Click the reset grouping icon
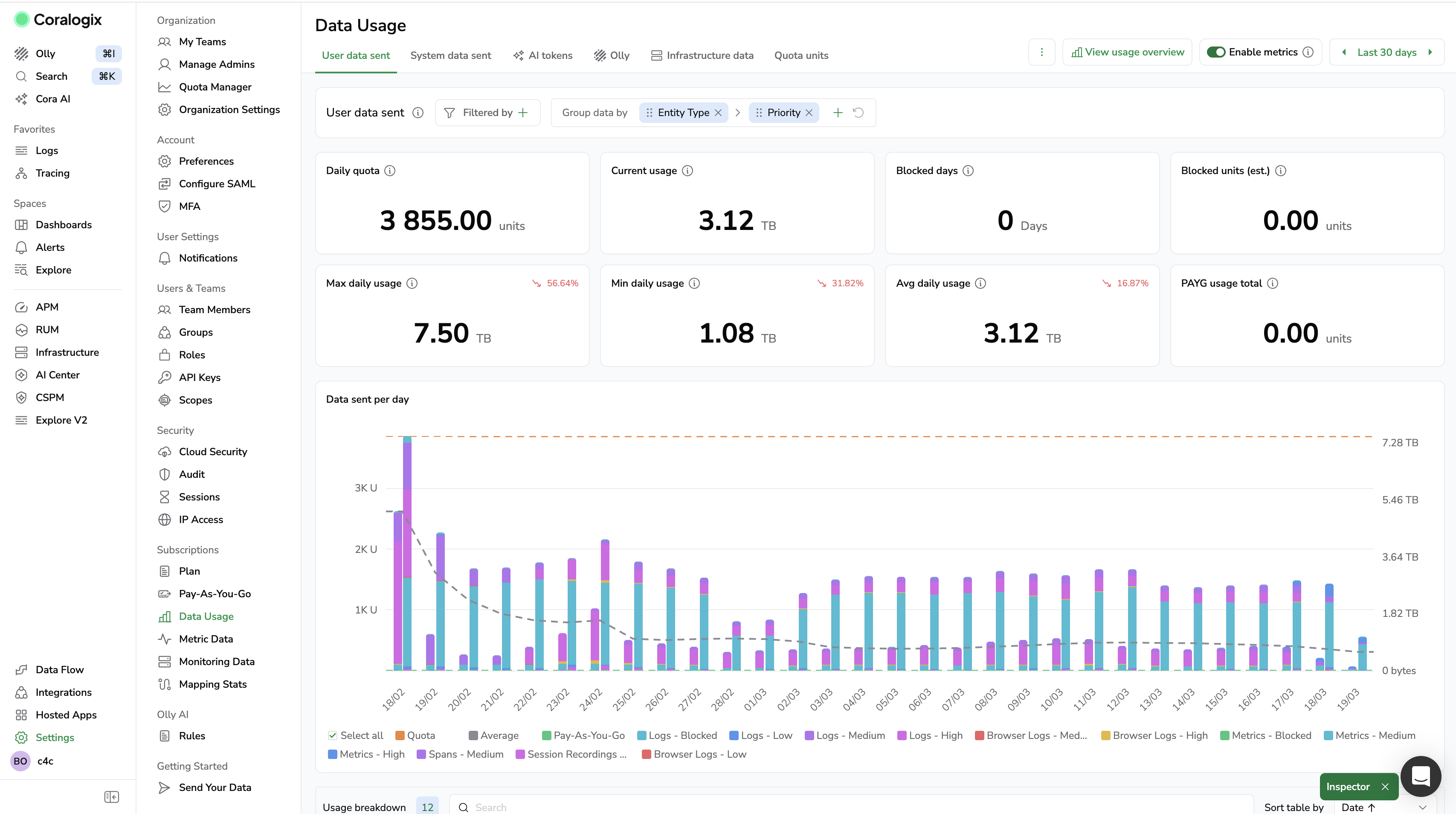Screen dimensions: 1456x814 pyautogui.click(x=858, y=113)
